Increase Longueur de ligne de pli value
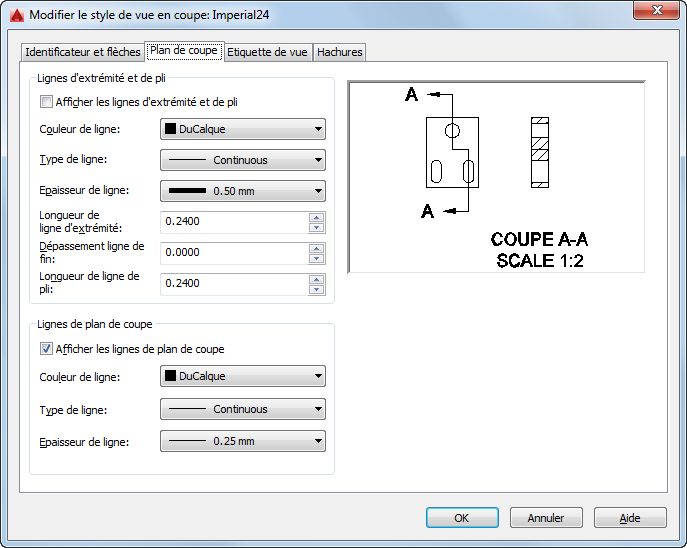687x548 pixels. pyautogui.click(x=316, y=279)
